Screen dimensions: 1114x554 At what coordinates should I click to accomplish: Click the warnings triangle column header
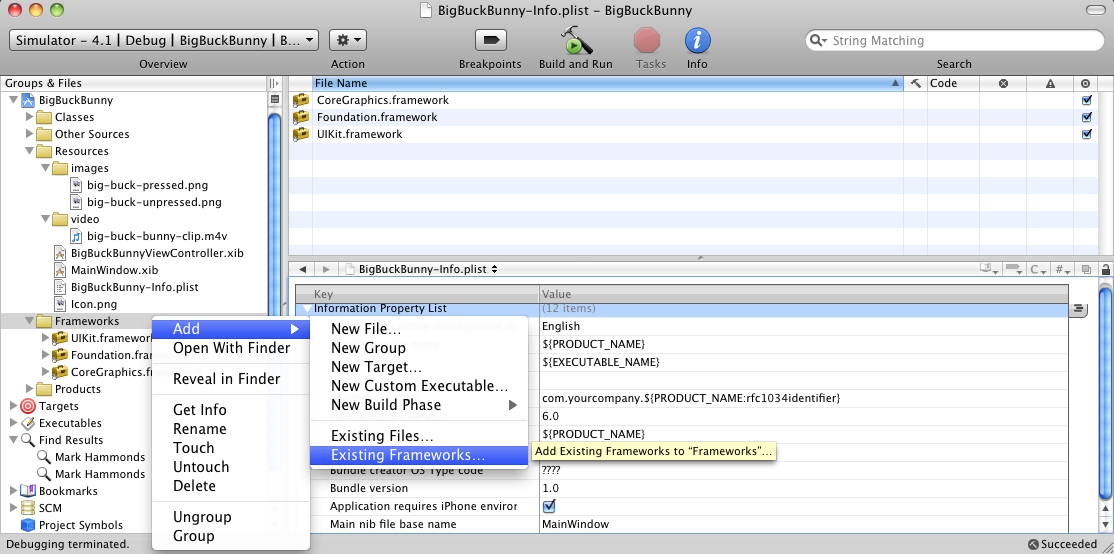coord(1050,83)
